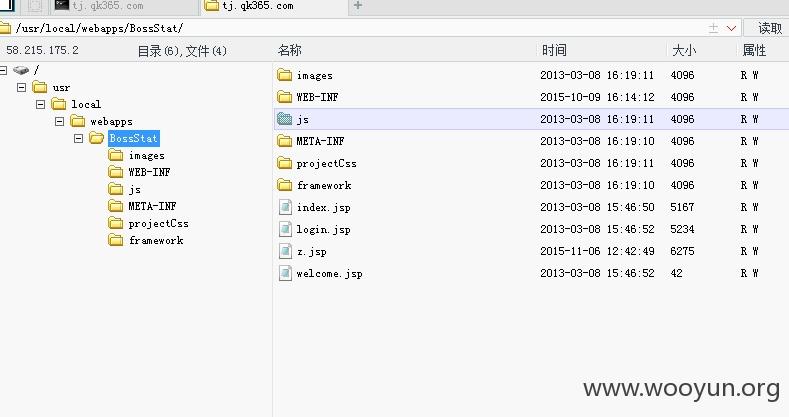Select the welcome.jsp file name
The height and width of the screenshot is (417, 789).
(330, 274)
